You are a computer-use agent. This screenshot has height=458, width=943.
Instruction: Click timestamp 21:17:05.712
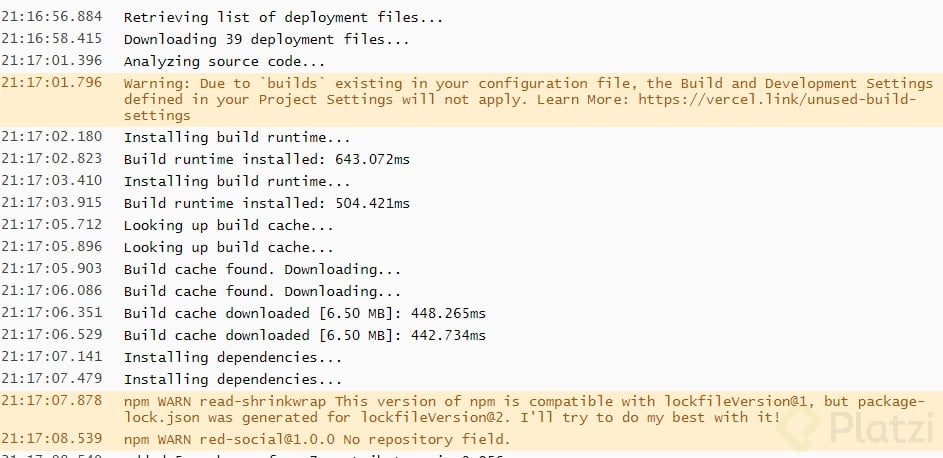pyautogui.click(x=51, y=225)
